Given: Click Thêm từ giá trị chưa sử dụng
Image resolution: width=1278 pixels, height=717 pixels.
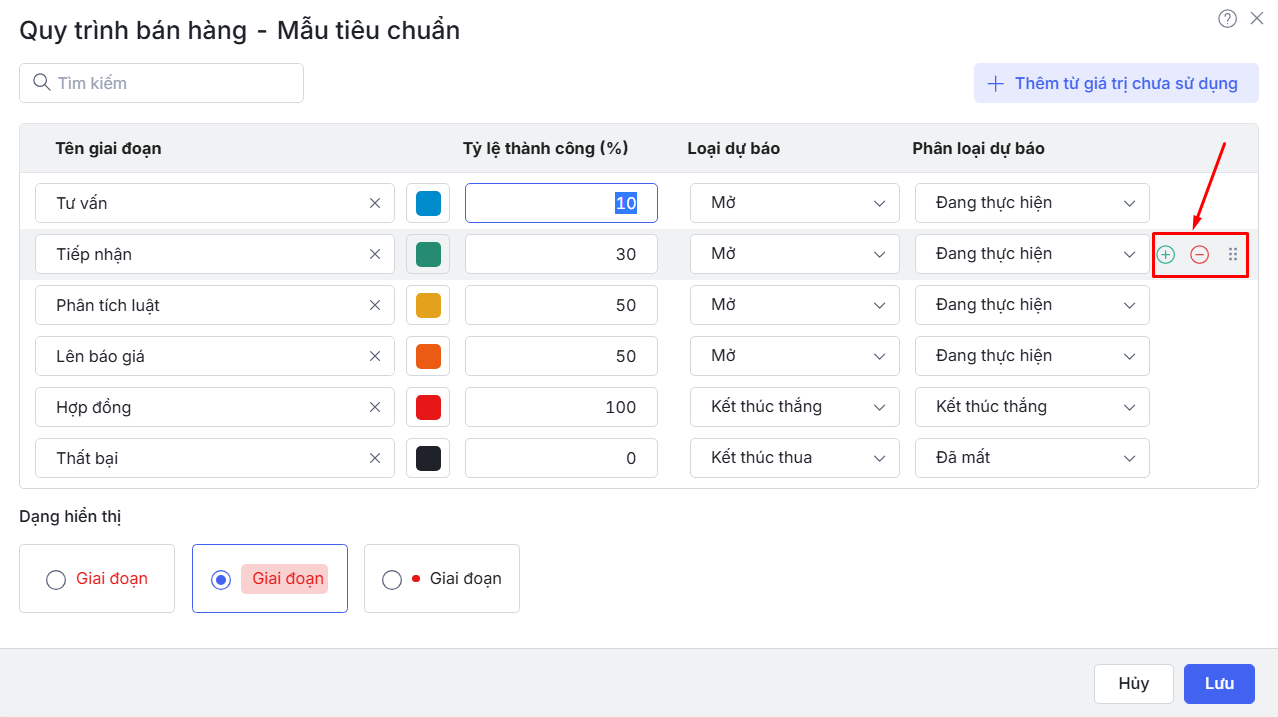Looking at the screenshot, I should point(1116,83).
